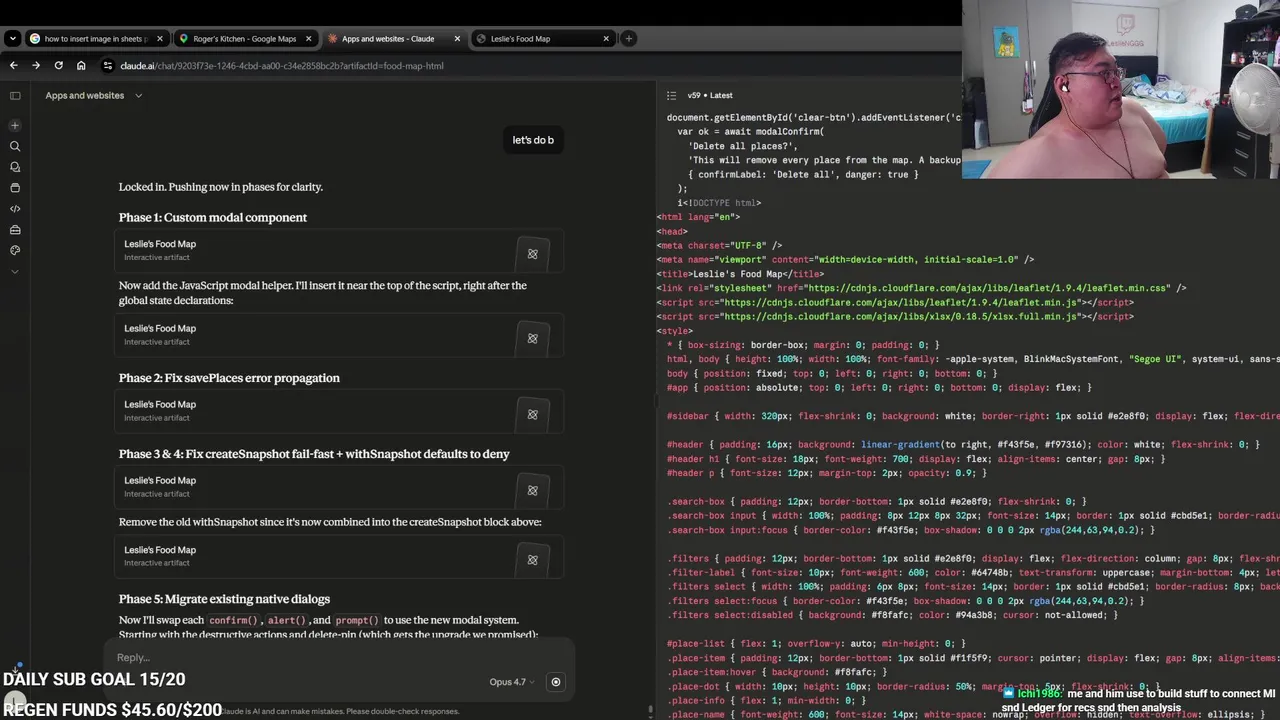This screenshot has height=720, width=1280.
Task: Click artifact panel list icon beside v59
Action: pyautogui.click(x=672, y=96)
